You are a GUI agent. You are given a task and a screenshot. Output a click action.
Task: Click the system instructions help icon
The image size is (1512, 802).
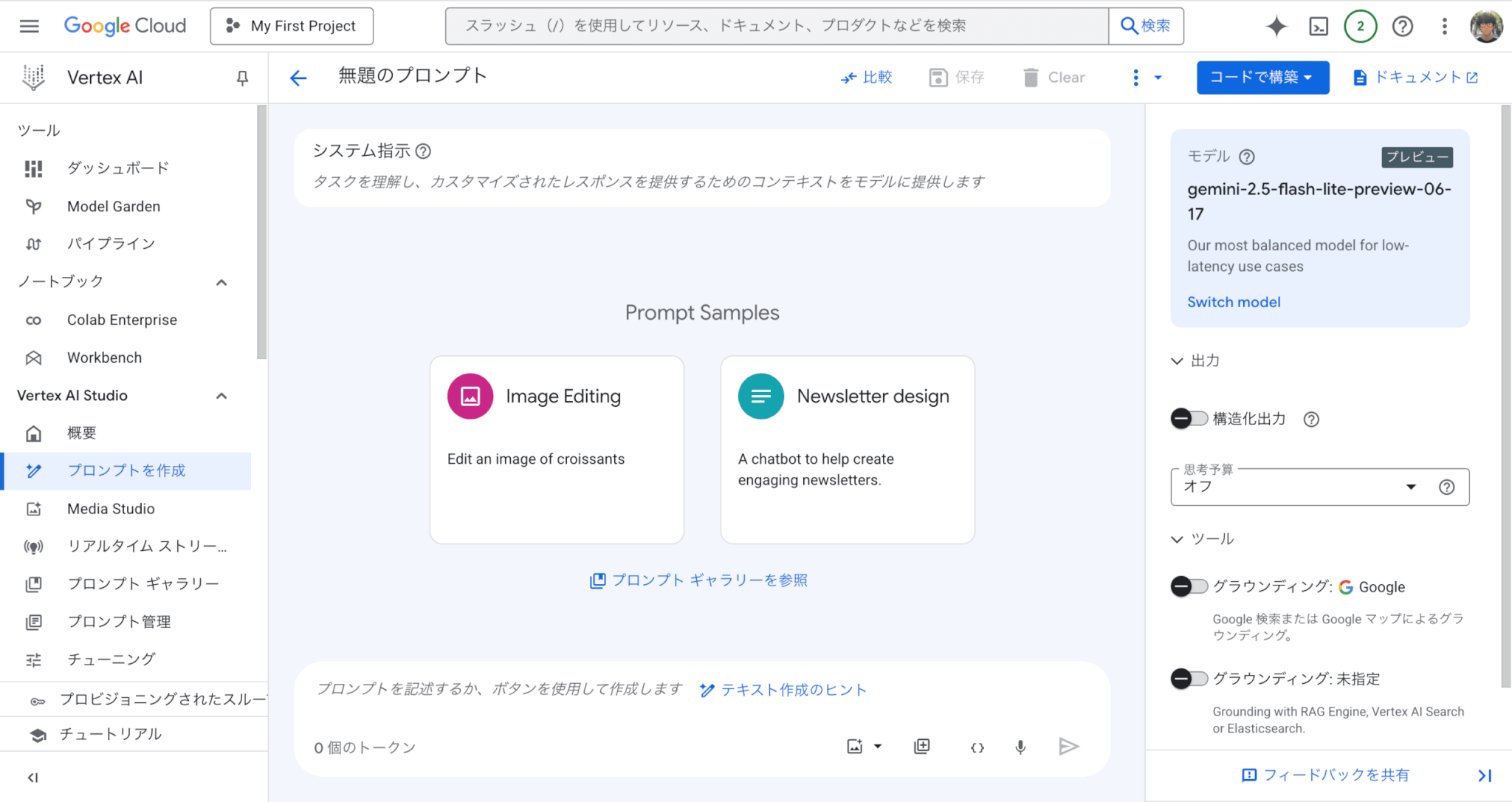(x=423, y=151)
